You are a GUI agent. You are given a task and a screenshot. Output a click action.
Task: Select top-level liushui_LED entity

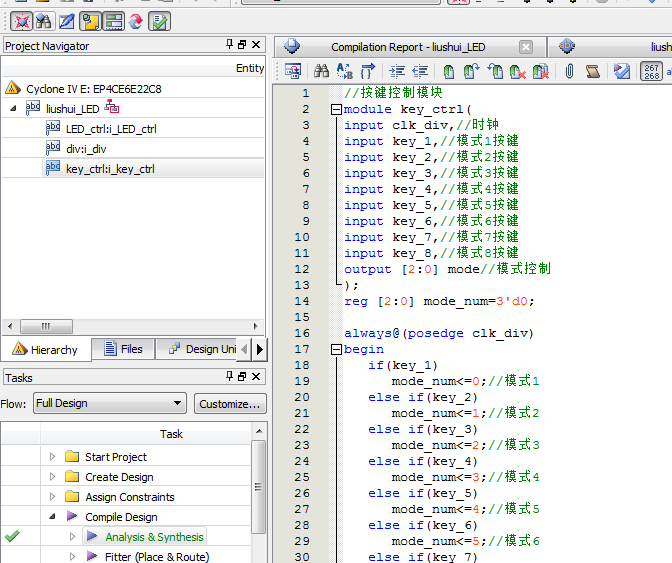click(x=72, y=109)
